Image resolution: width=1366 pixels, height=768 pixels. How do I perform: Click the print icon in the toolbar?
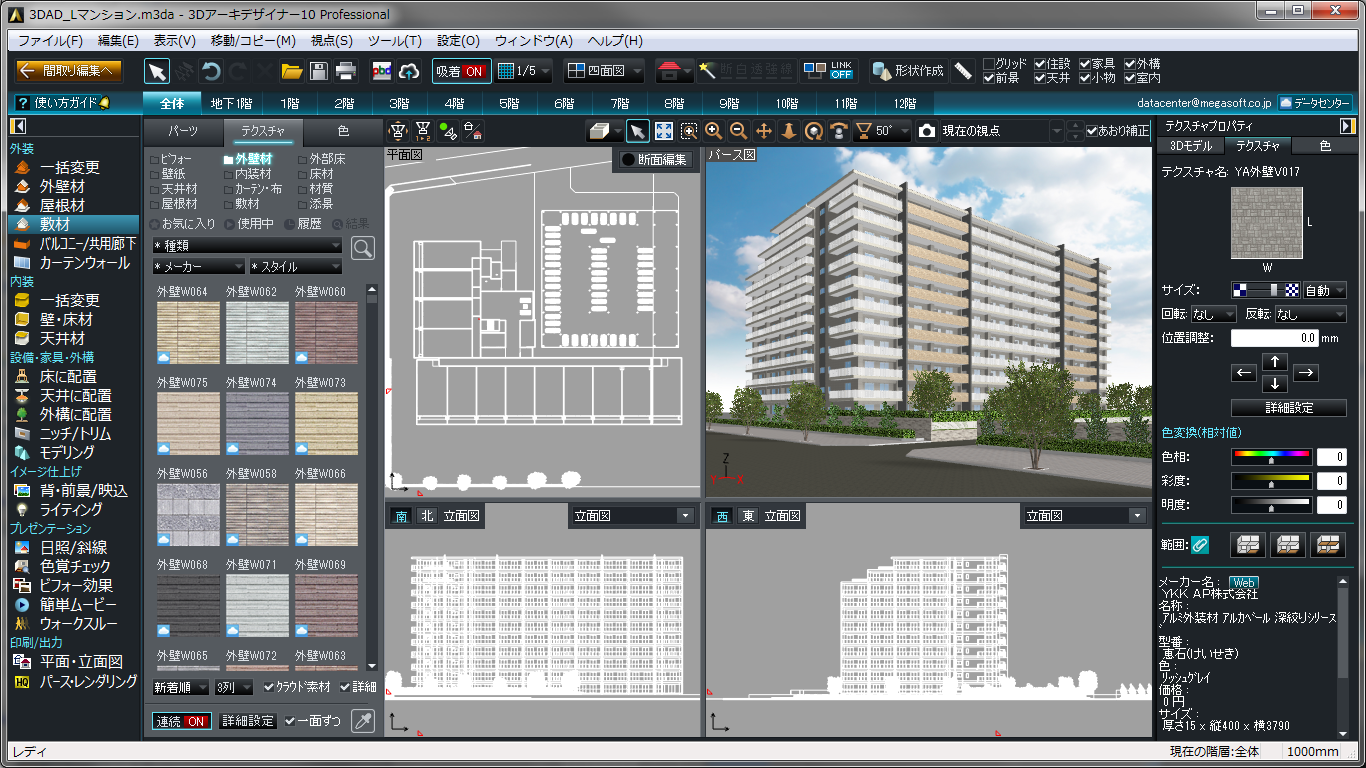coord(346,71)
